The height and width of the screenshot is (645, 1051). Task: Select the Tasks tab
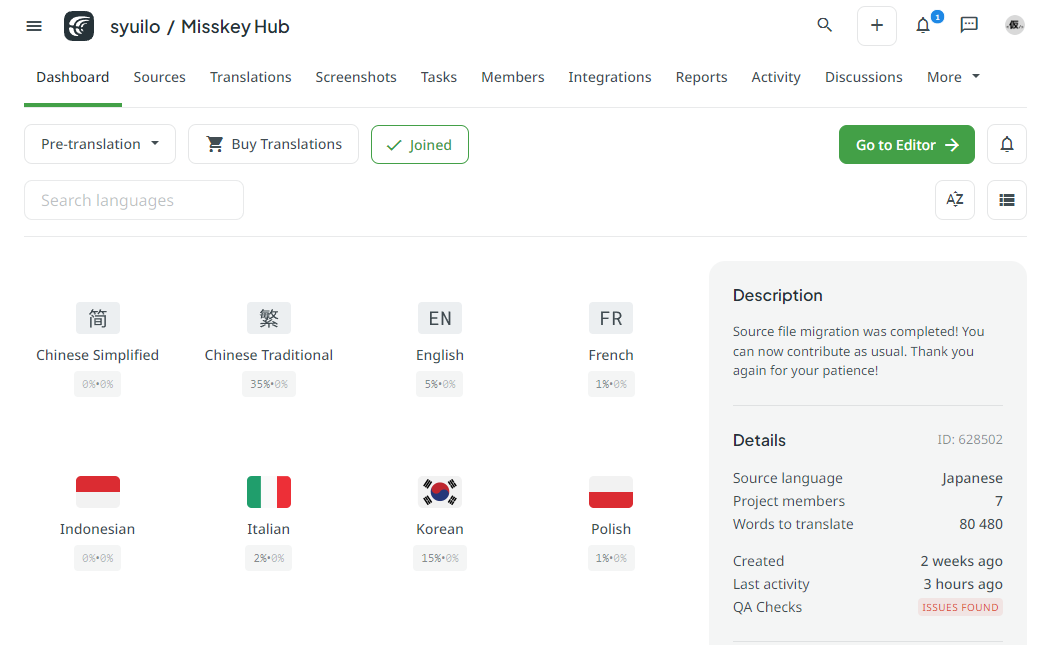point(439,77)
